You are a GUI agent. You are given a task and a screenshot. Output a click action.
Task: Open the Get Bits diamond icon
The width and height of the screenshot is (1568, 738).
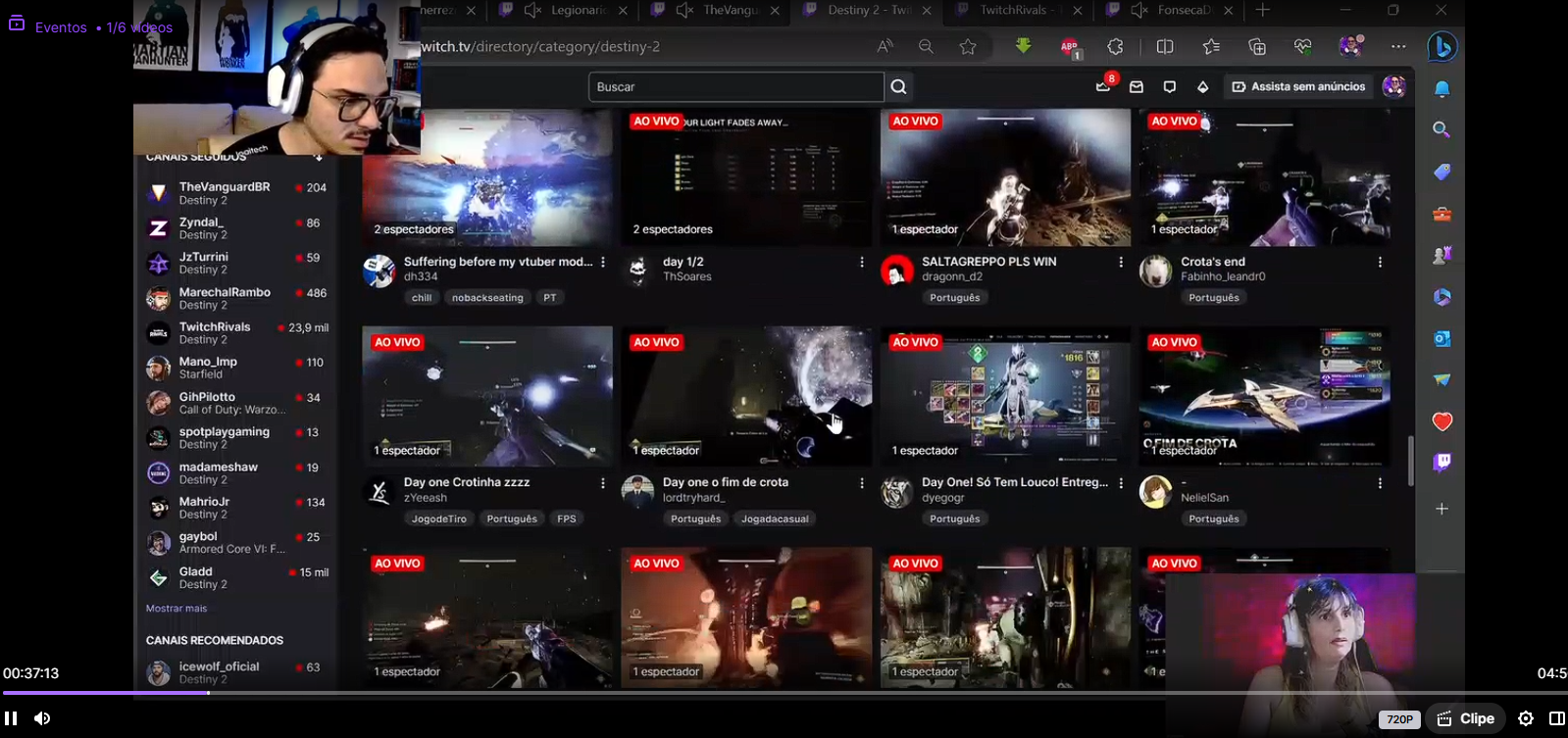point(1202,87)
